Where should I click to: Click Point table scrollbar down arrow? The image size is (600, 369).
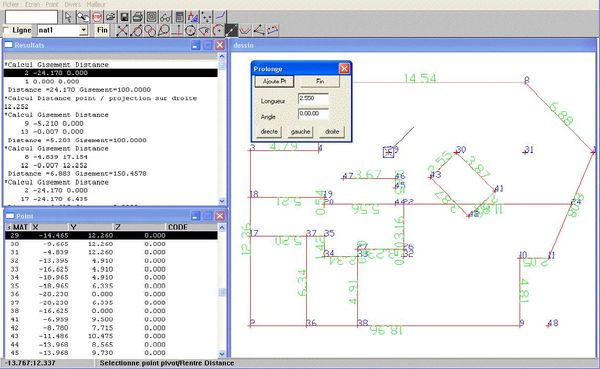[222, 354]
